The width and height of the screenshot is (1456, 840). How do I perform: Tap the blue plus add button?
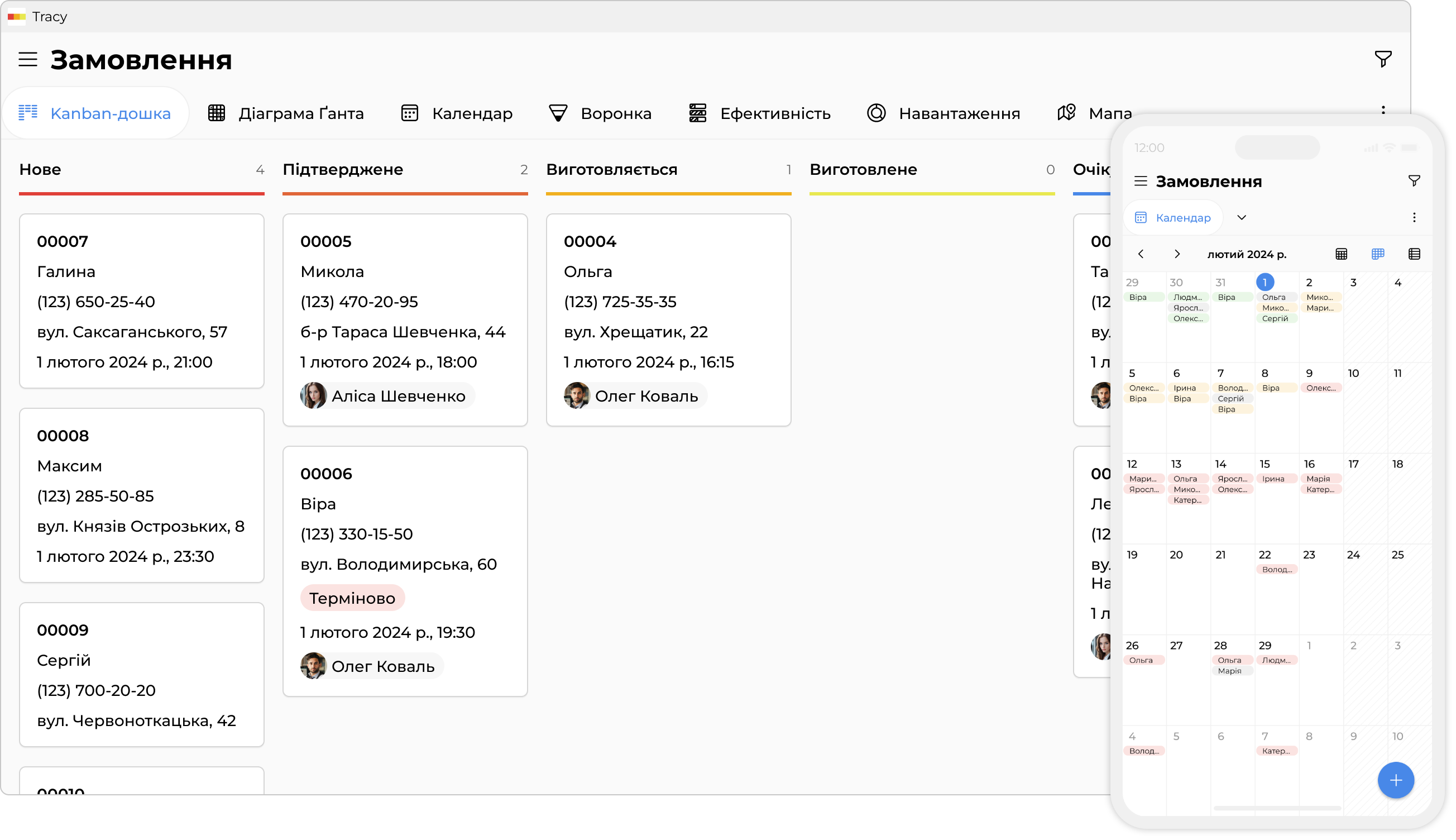(1395, 780)
